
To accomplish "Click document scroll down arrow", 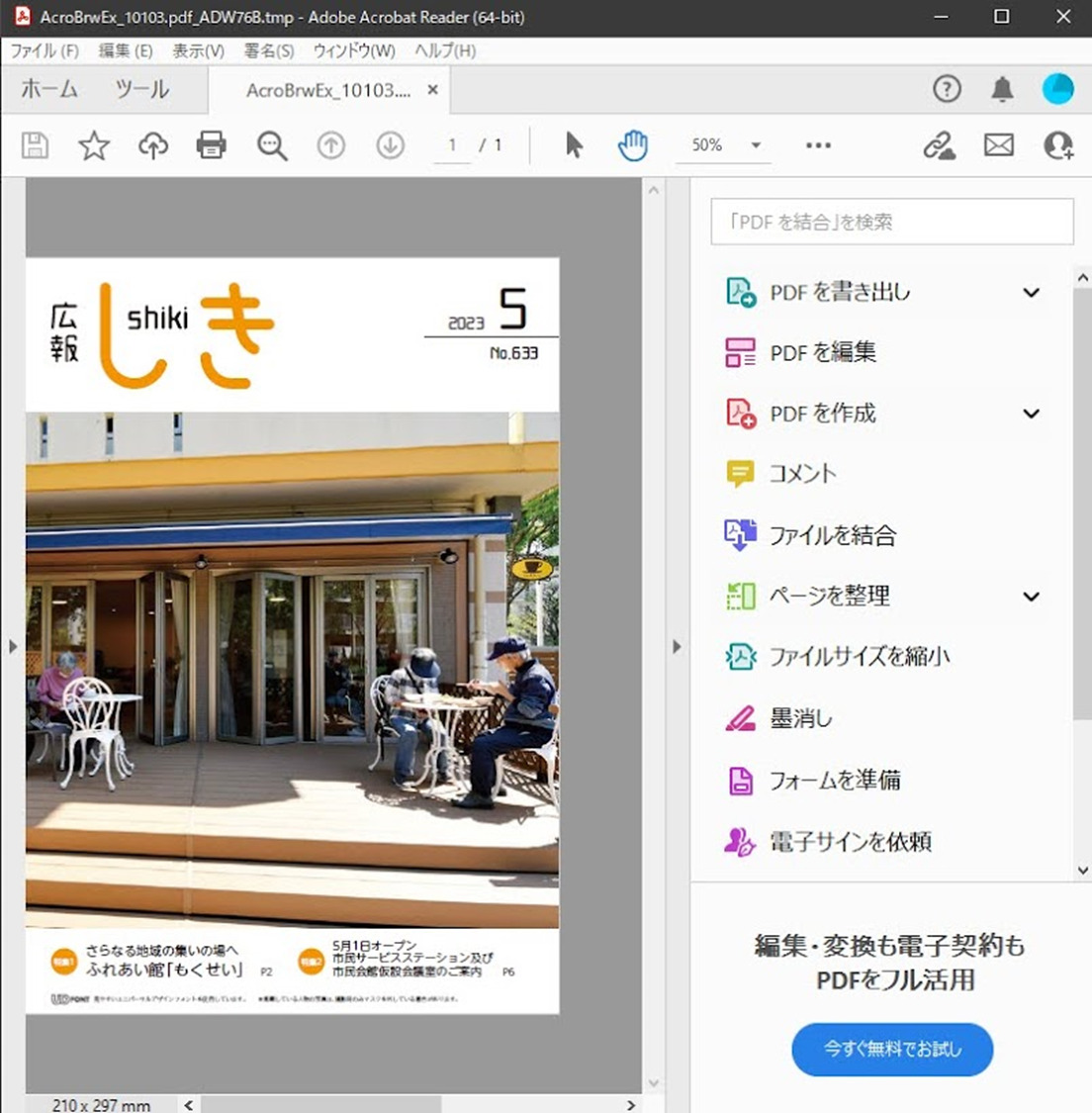I will coord(654,1083).
